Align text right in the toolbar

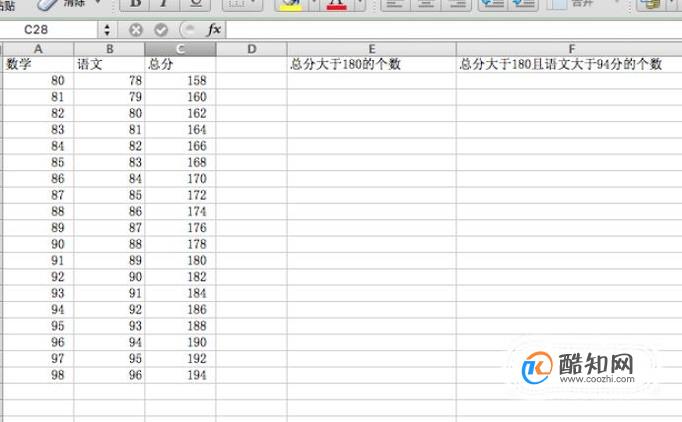point(456,4)
